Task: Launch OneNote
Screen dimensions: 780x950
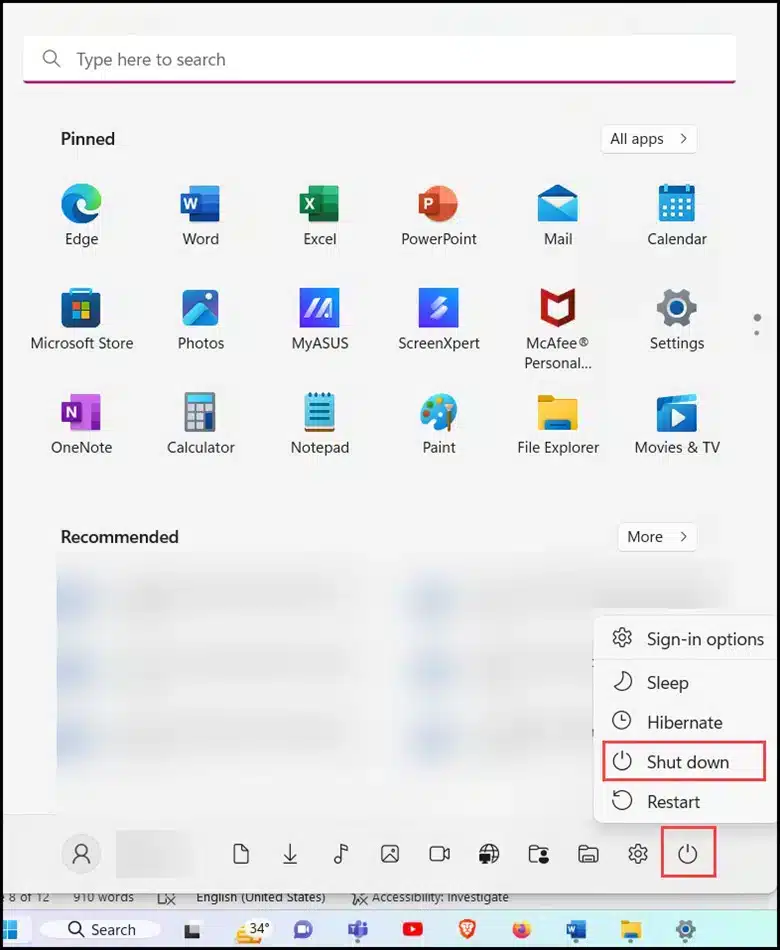Action: [81, 424]
